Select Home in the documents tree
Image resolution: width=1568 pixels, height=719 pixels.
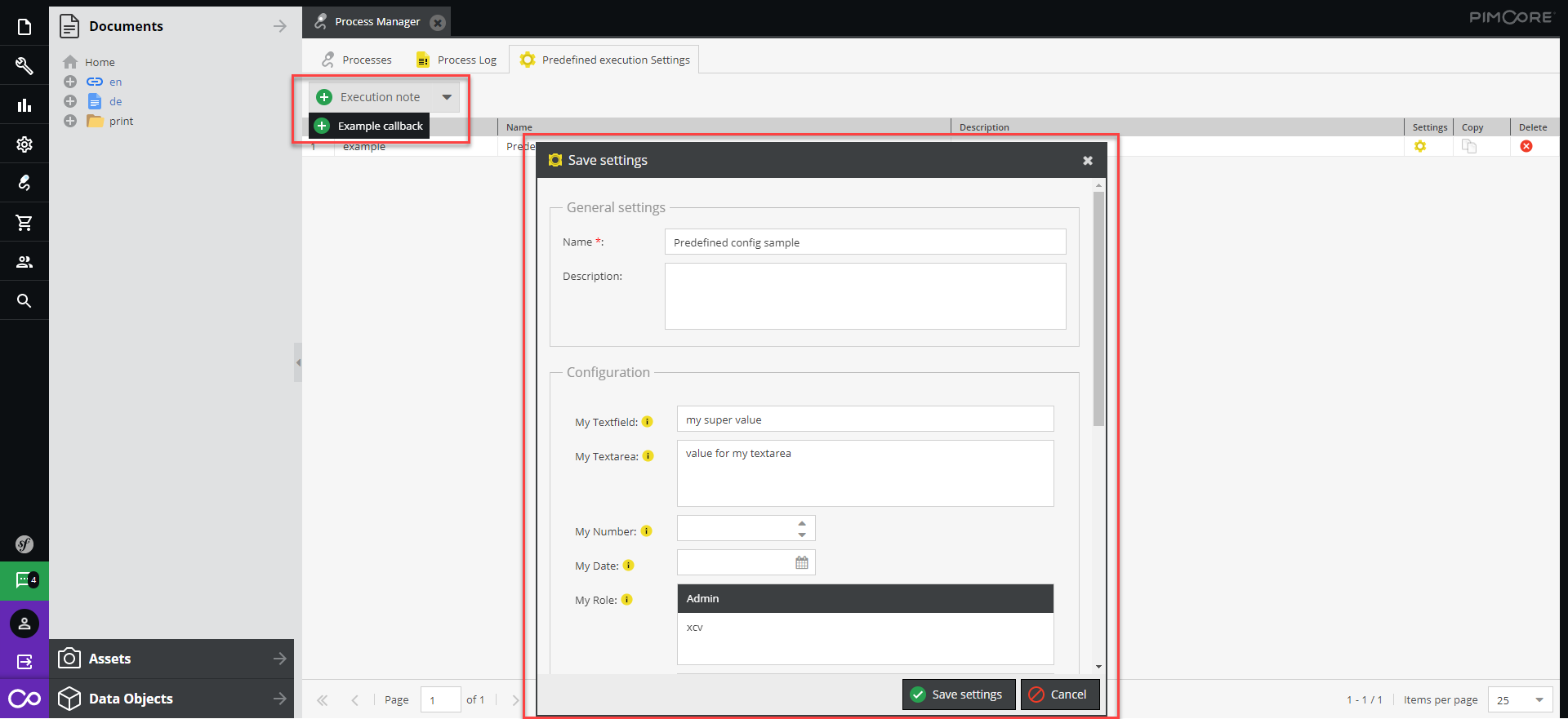tap(100, 62)
